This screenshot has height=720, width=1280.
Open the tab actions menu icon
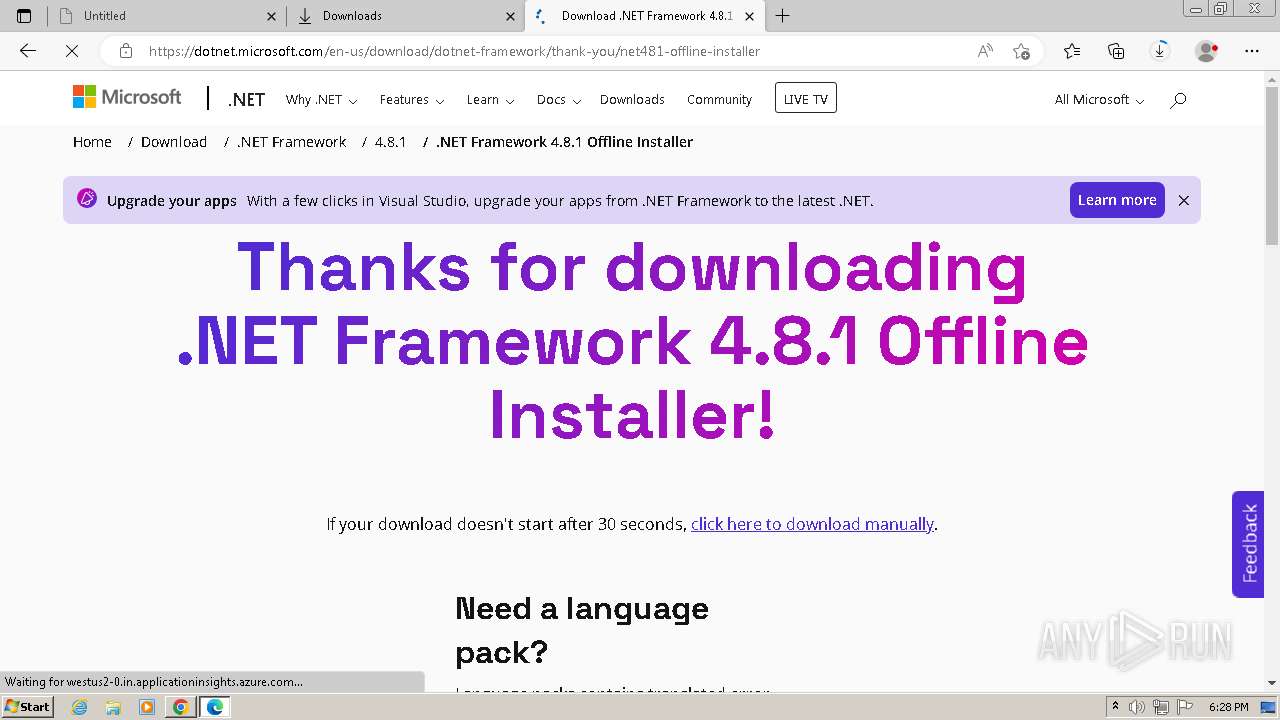(24, 16)
